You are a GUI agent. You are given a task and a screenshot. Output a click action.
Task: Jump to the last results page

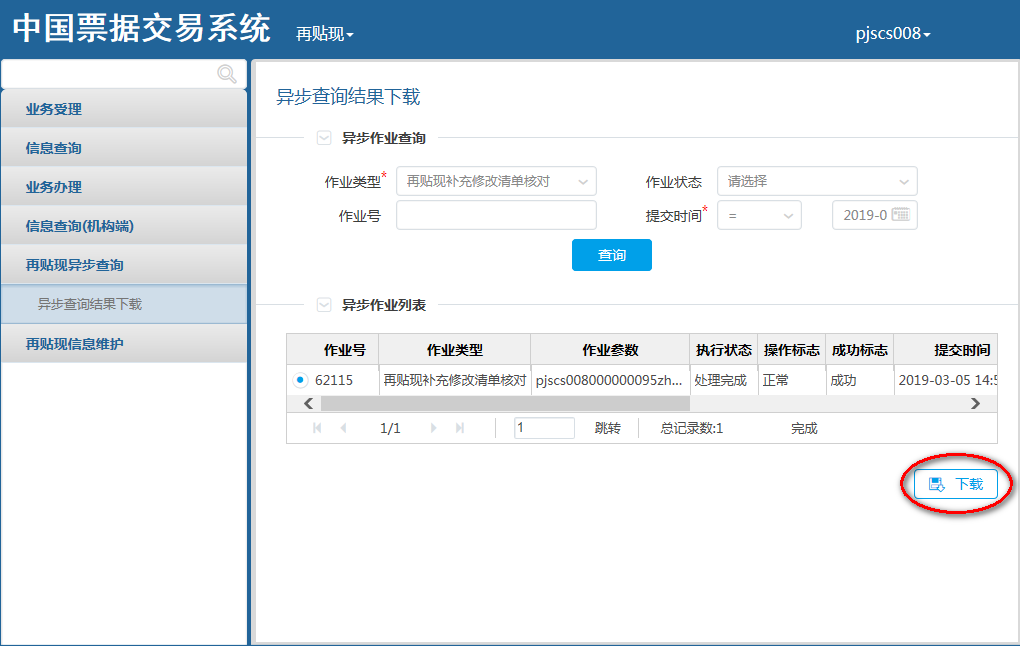click(460, 428)
